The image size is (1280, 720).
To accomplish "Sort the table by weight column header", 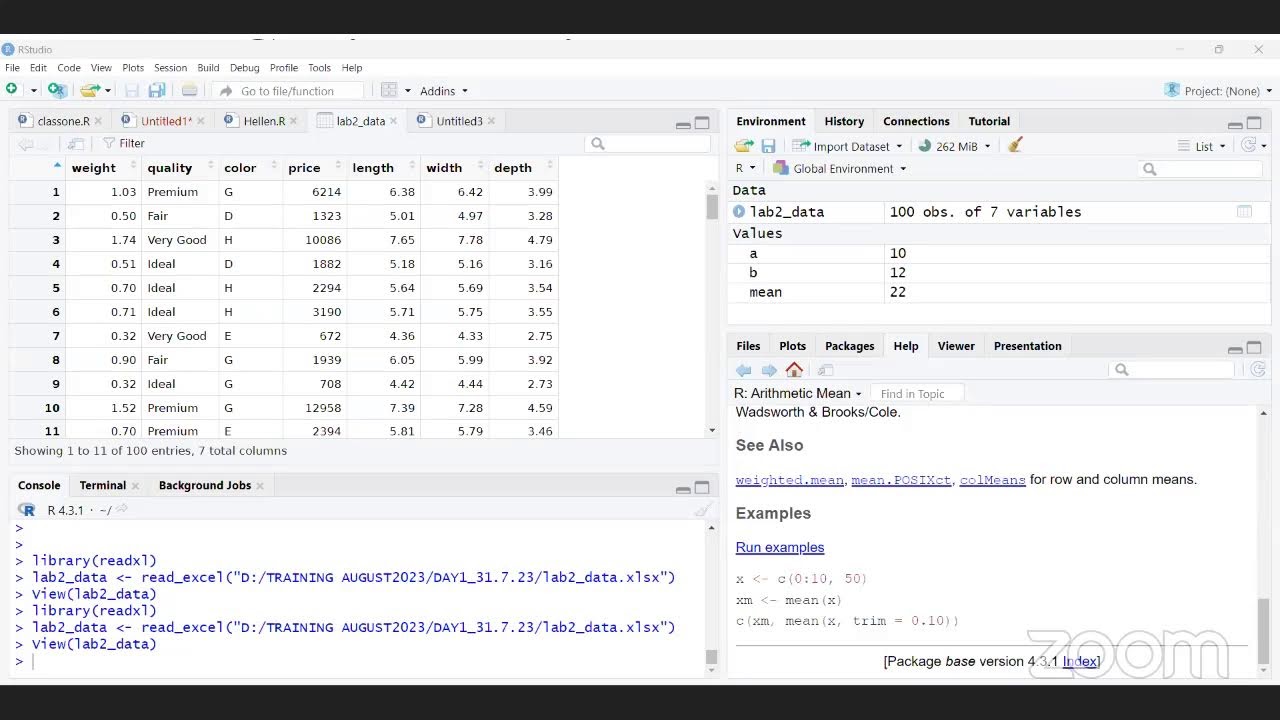I will (103, 168).
